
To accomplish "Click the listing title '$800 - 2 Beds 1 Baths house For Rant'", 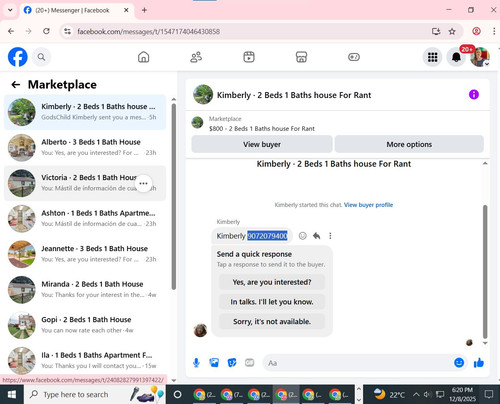I will 262,129.
